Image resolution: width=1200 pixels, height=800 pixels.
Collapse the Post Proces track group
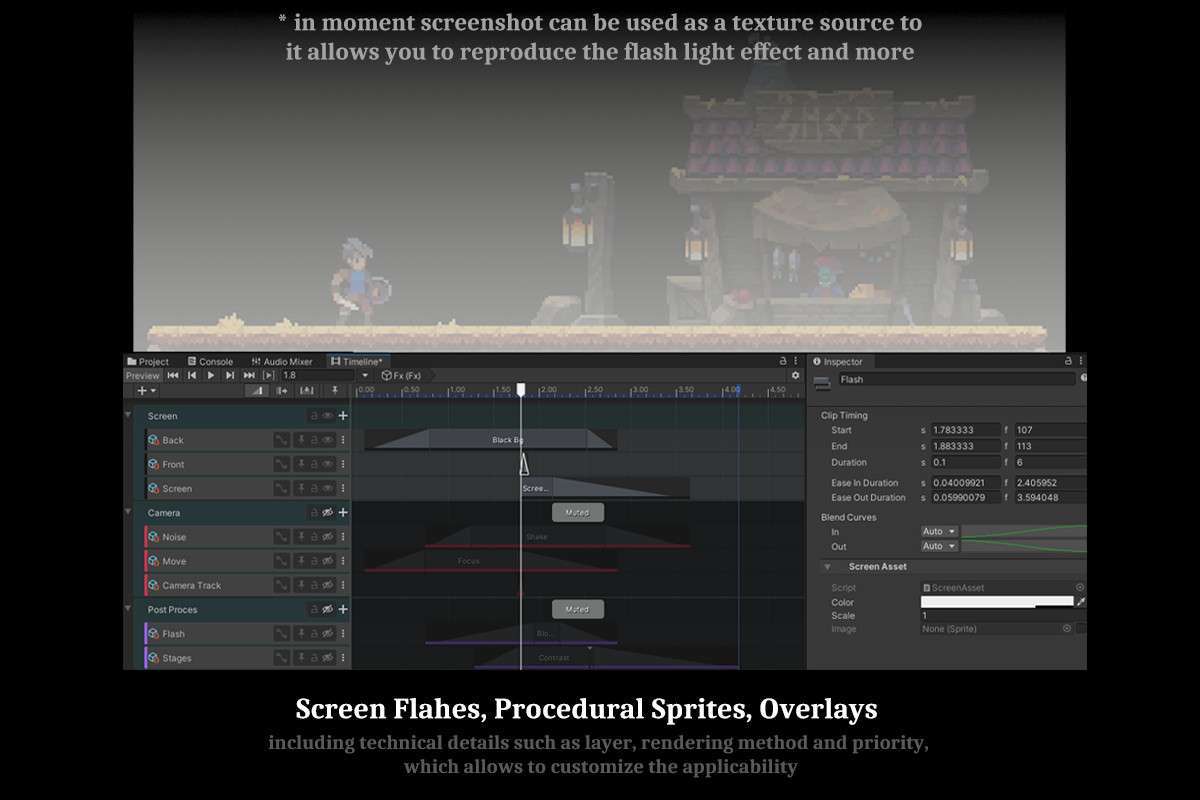(128, 608)
